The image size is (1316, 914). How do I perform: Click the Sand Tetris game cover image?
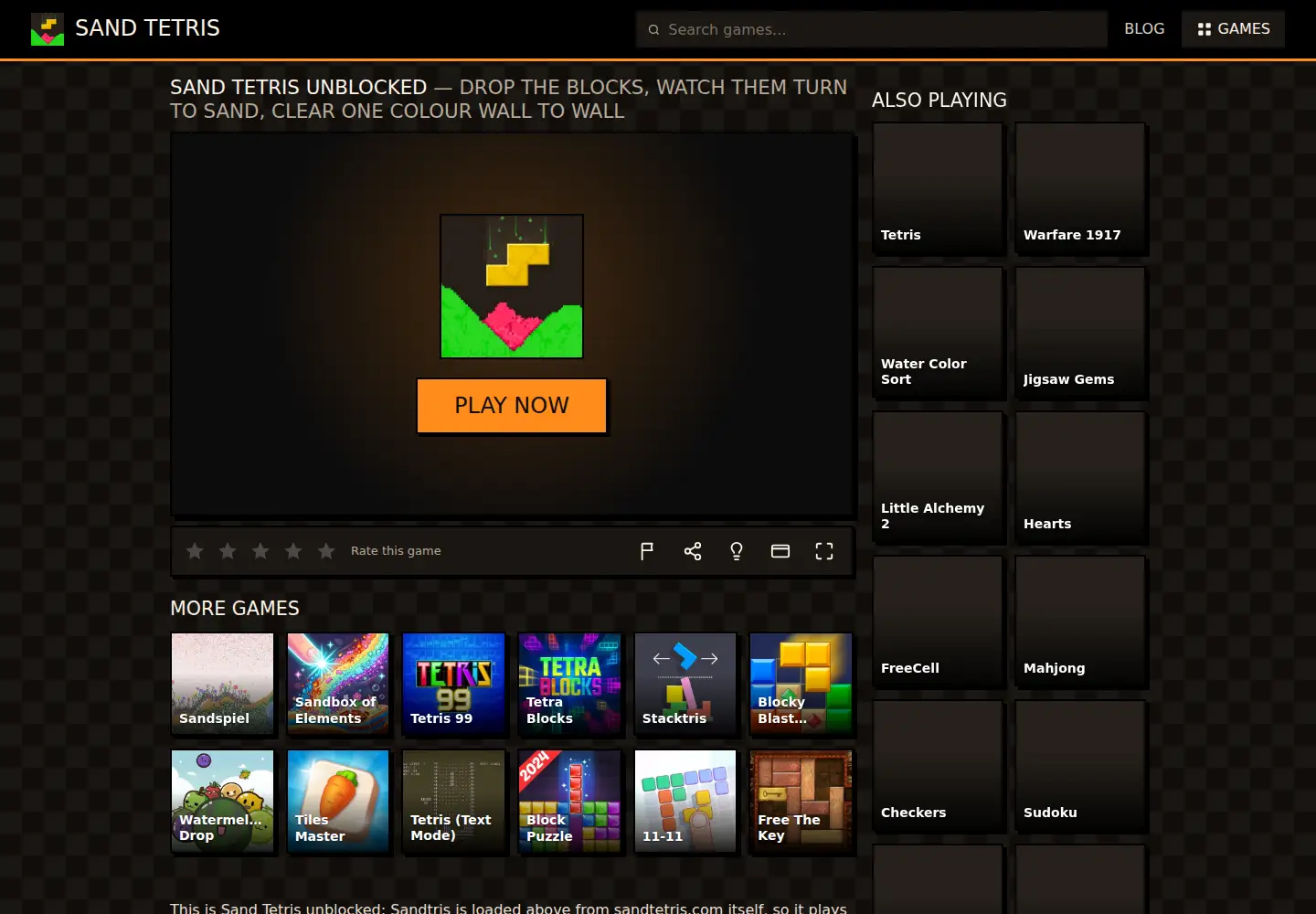pyautogui.click(x=512, y=286)
